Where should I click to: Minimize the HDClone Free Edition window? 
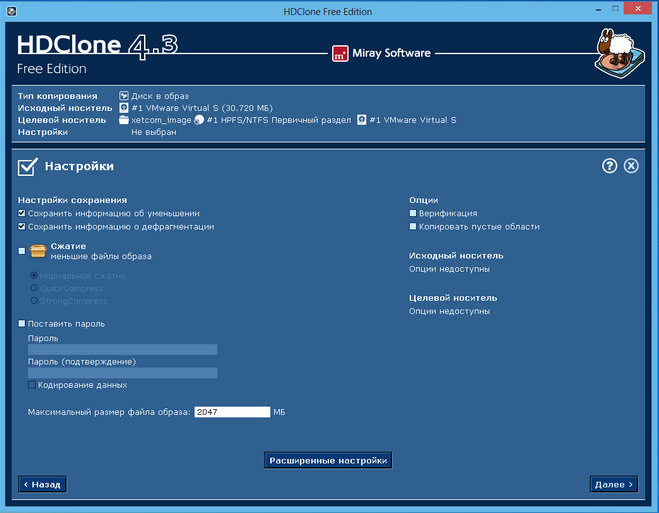coord(598,9)
